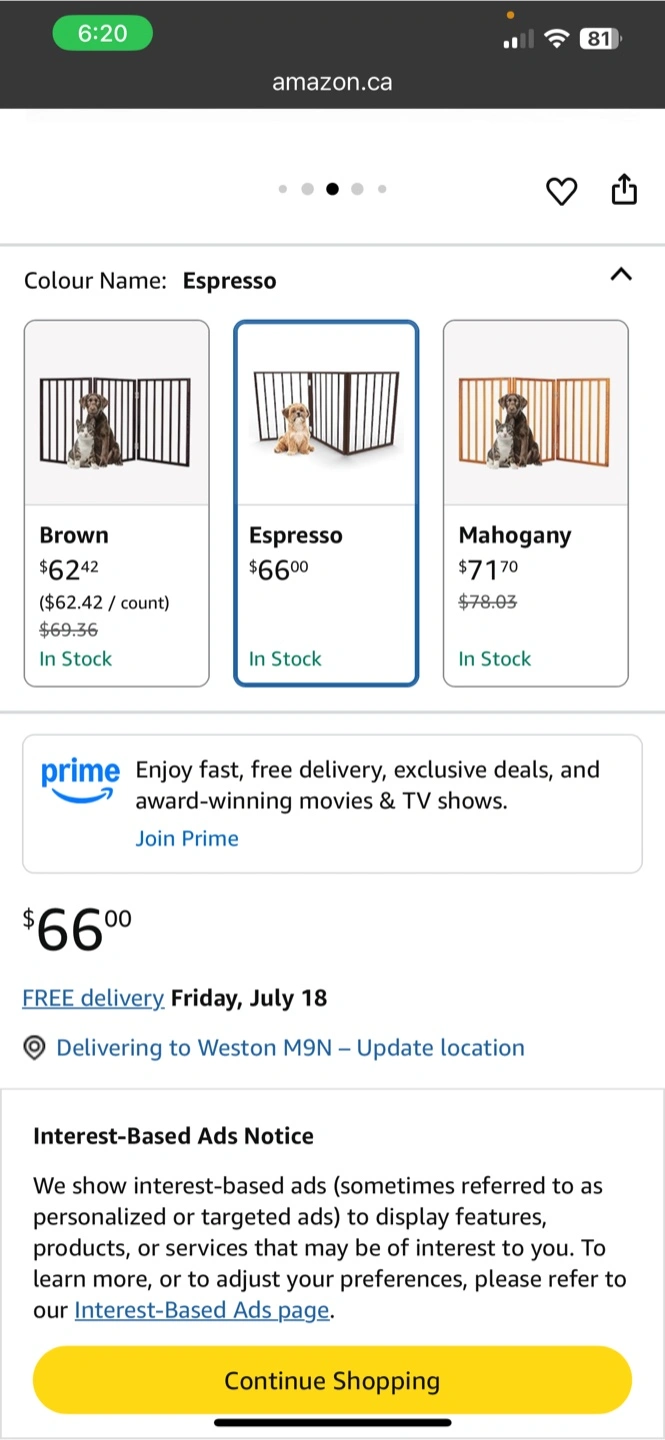Tap the heart wishlist icon
Screen dimensions: 665x1440
[x=561, y=190]
